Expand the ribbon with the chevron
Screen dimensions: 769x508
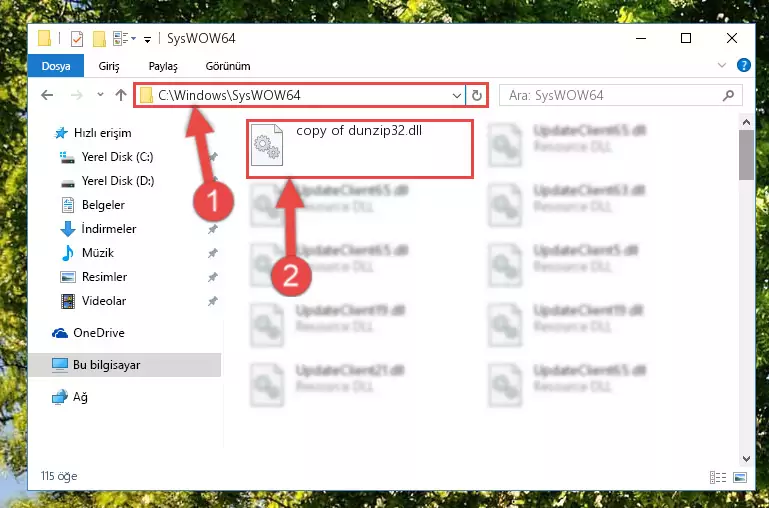pos(722,65)
